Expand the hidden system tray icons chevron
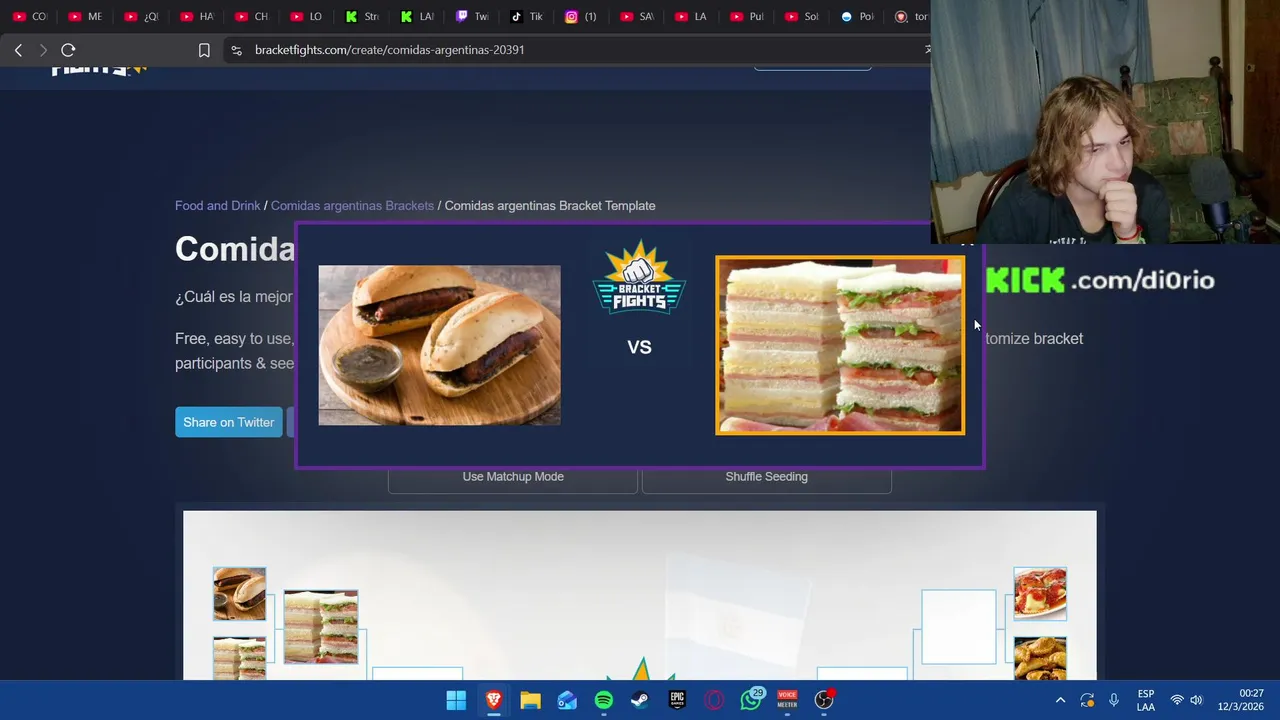1280x720 pixels. (1060, 700)
